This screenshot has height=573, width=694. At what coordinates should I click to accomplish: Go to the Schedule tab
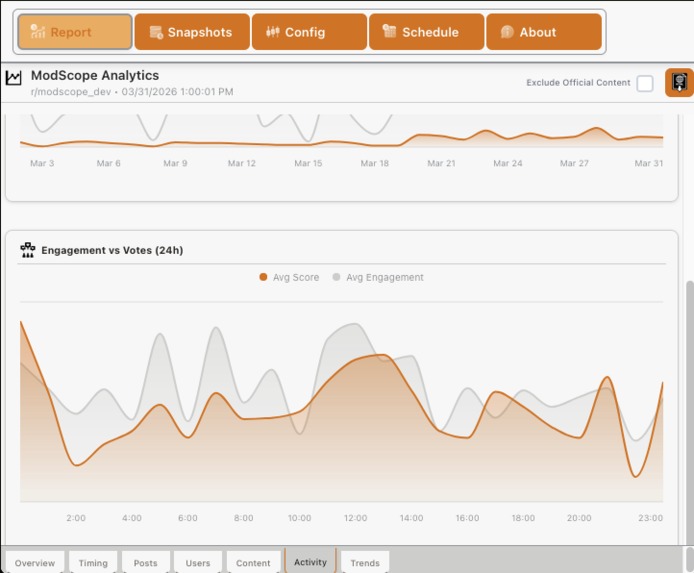427,32
